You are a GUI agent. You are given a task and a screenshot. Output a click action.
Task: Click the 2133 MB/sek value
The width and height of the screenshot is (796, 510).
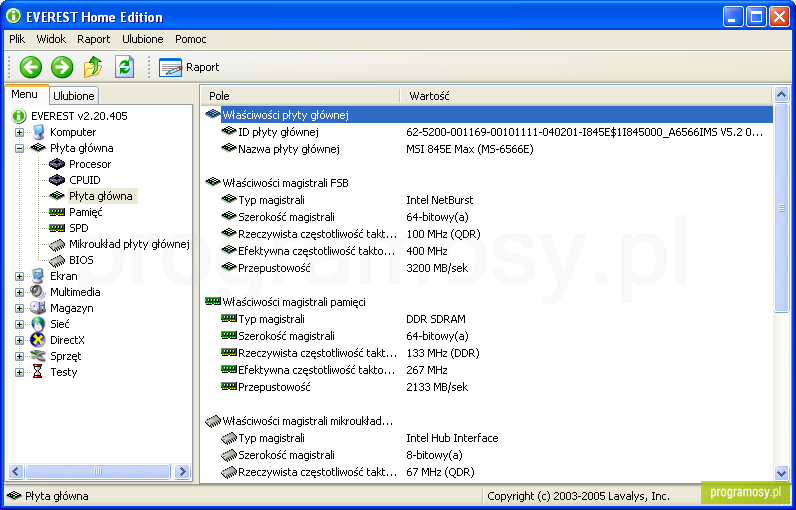437,387
